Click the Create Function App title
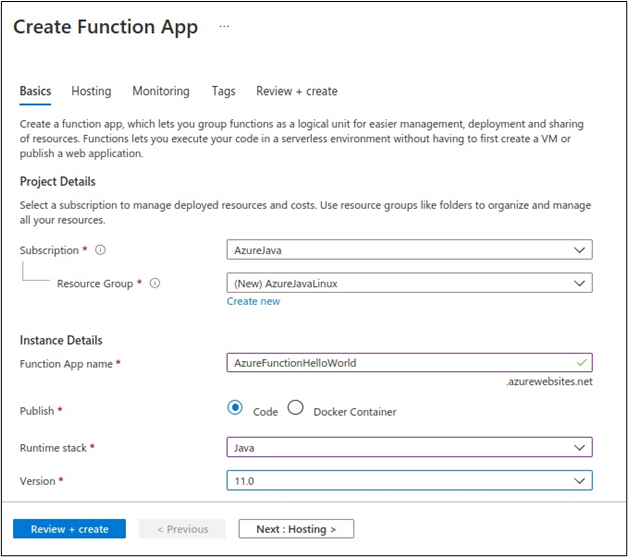Viewport: 628px width, 557px height. pyautogui.click(x=105, y=27)
